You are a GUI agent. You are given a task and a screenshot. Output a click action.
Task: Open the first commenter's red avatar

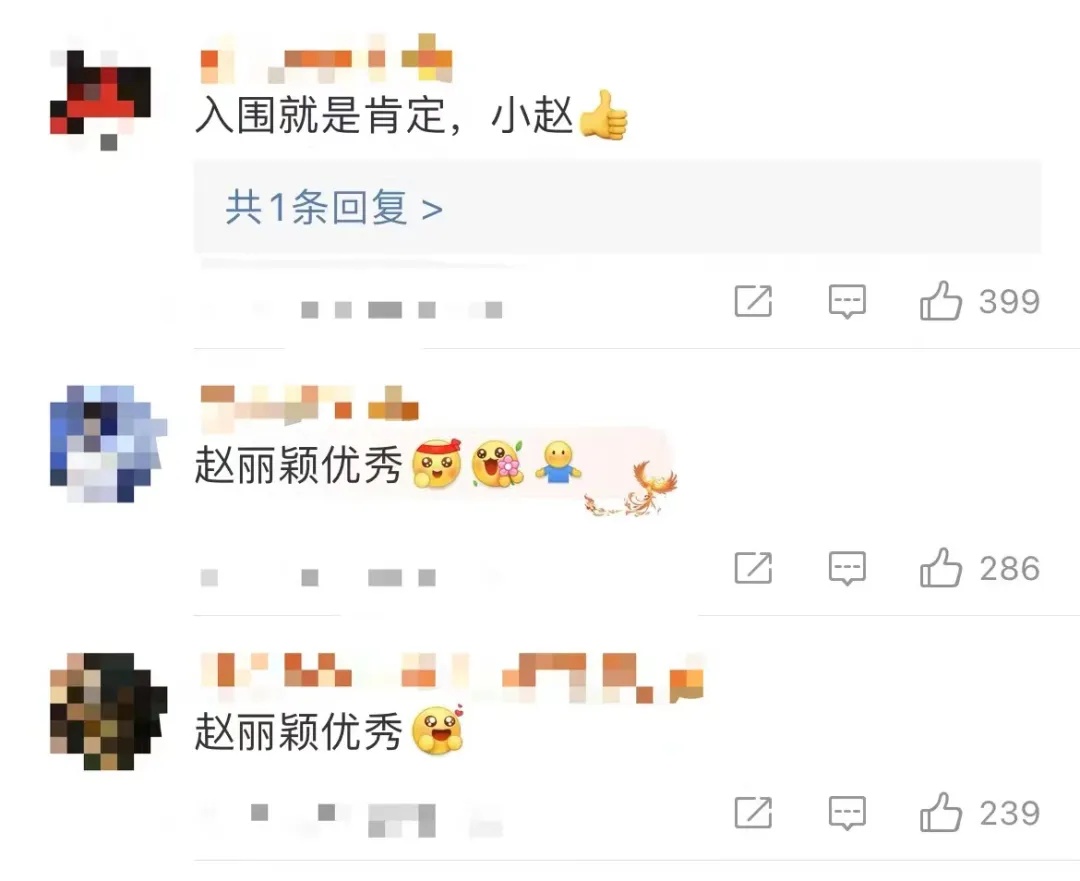point(101,100)
